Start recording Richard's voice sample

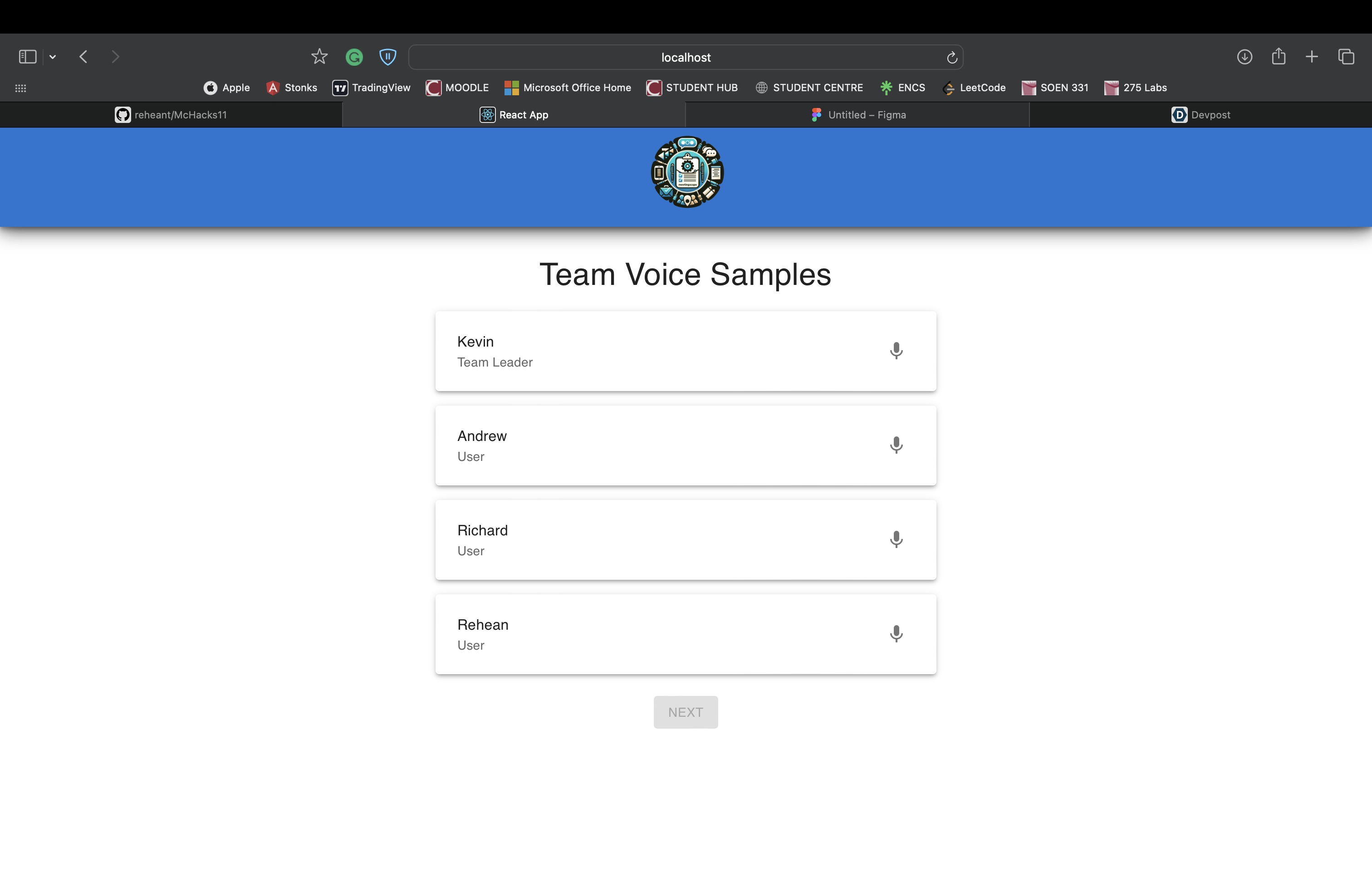click(x=896, y=539)
